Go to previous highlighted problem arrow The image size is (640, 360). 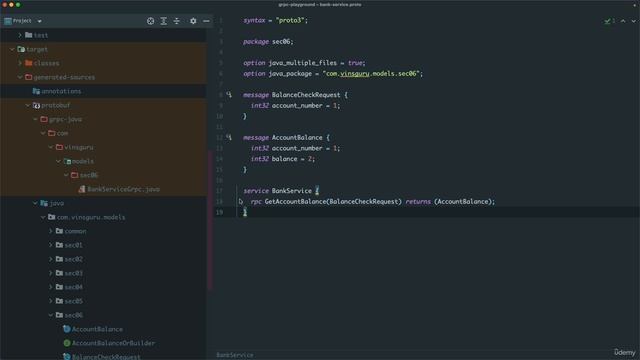pyautogui.click(x=623, y=21)
